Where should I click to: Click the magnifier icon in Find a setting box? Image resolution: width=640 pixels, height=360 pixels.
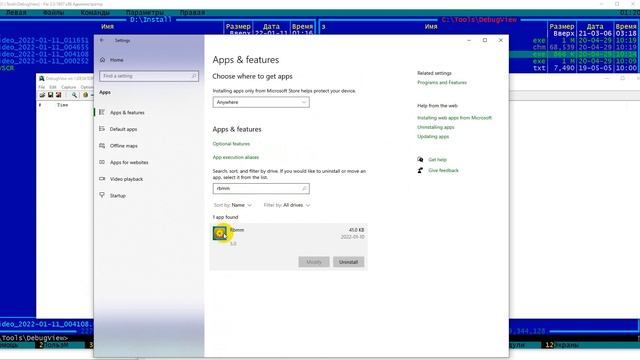click(x=194, y=76)
